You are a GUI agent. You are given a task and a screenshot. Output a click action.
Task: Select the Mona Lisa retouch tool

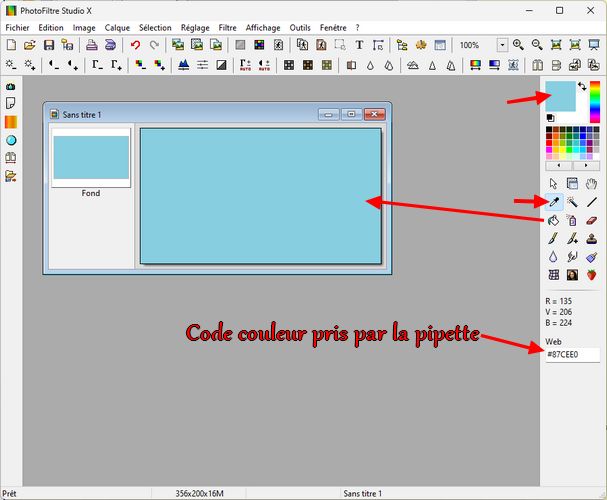click(x=572, y=275)
